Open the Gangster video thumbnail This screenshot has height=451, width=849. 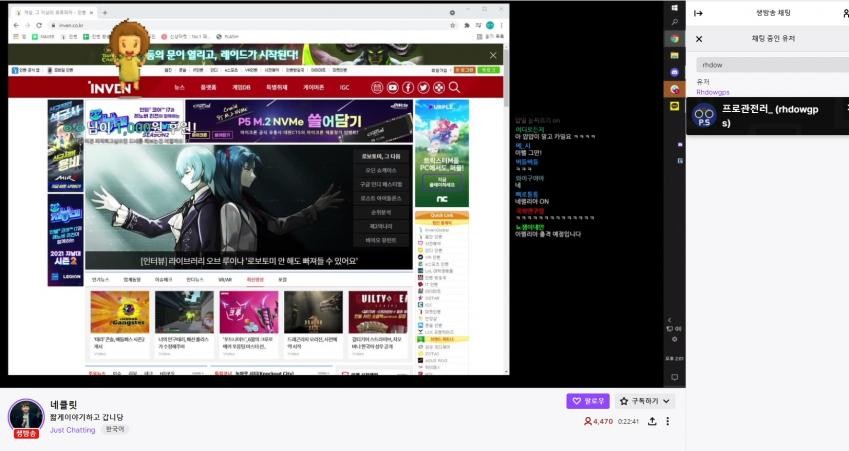point(120,312)
